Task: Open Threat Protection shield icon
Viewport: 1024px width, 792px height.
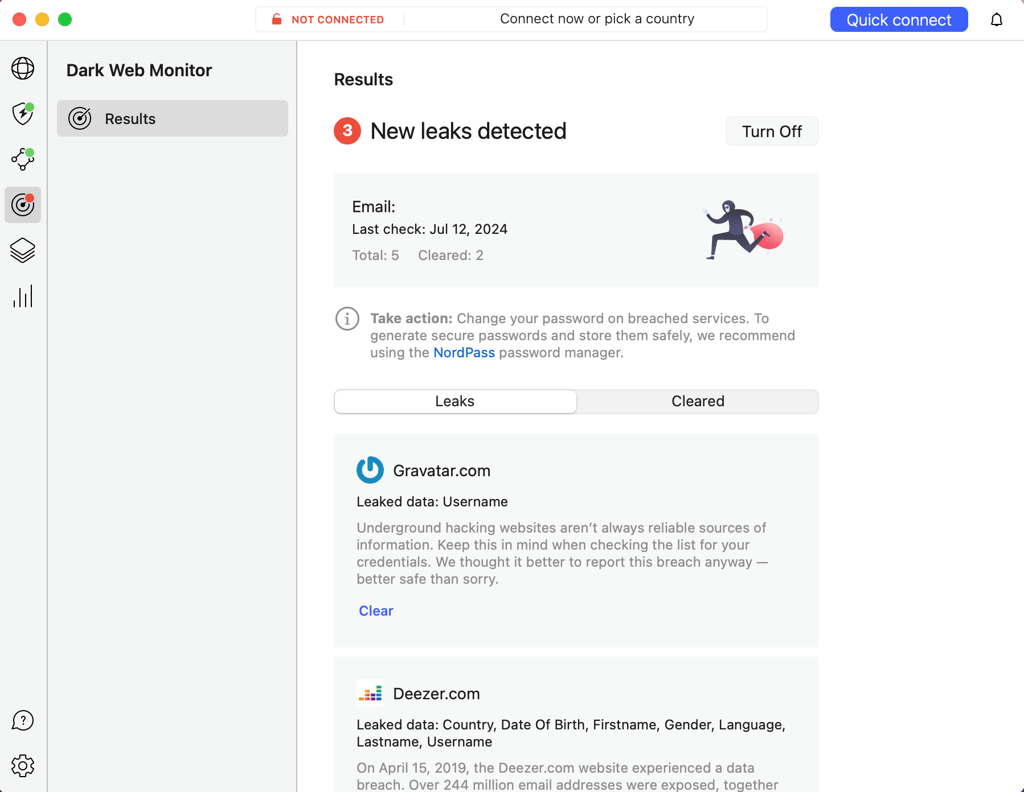Action: click(x=23, y=114)
